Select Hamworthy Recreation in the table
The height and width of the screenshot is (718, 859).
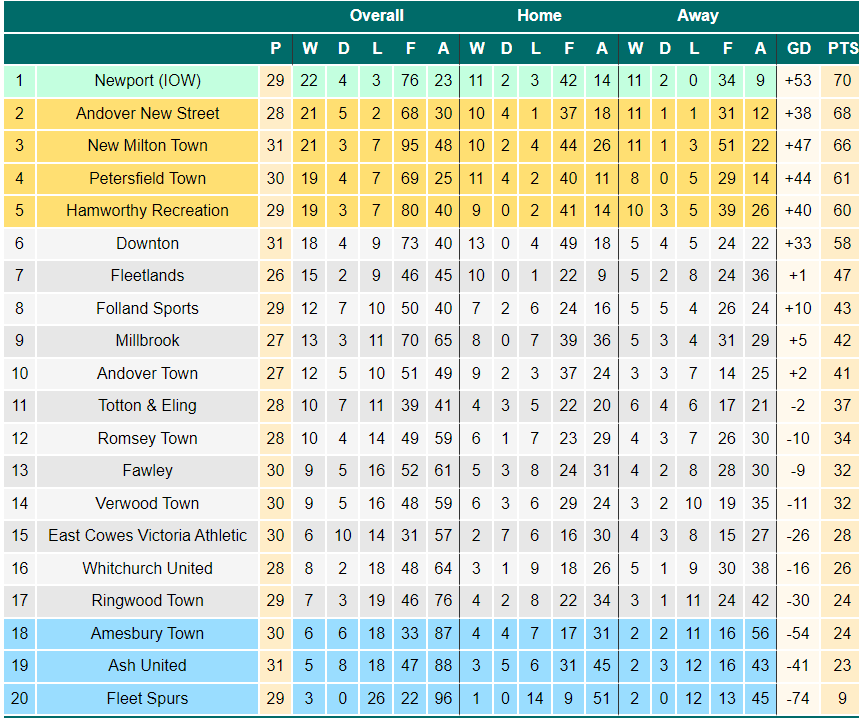point(147,210)
